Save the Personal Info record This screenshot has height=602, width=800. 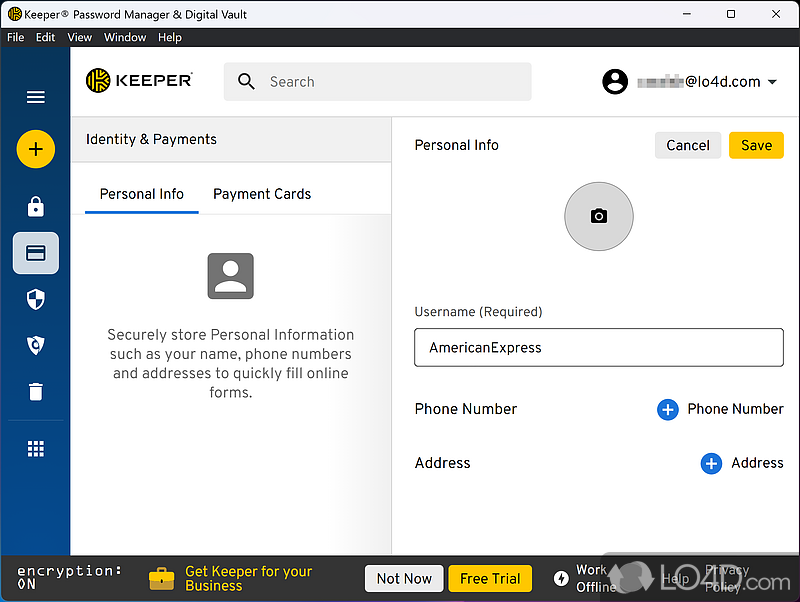coord(756,145)
